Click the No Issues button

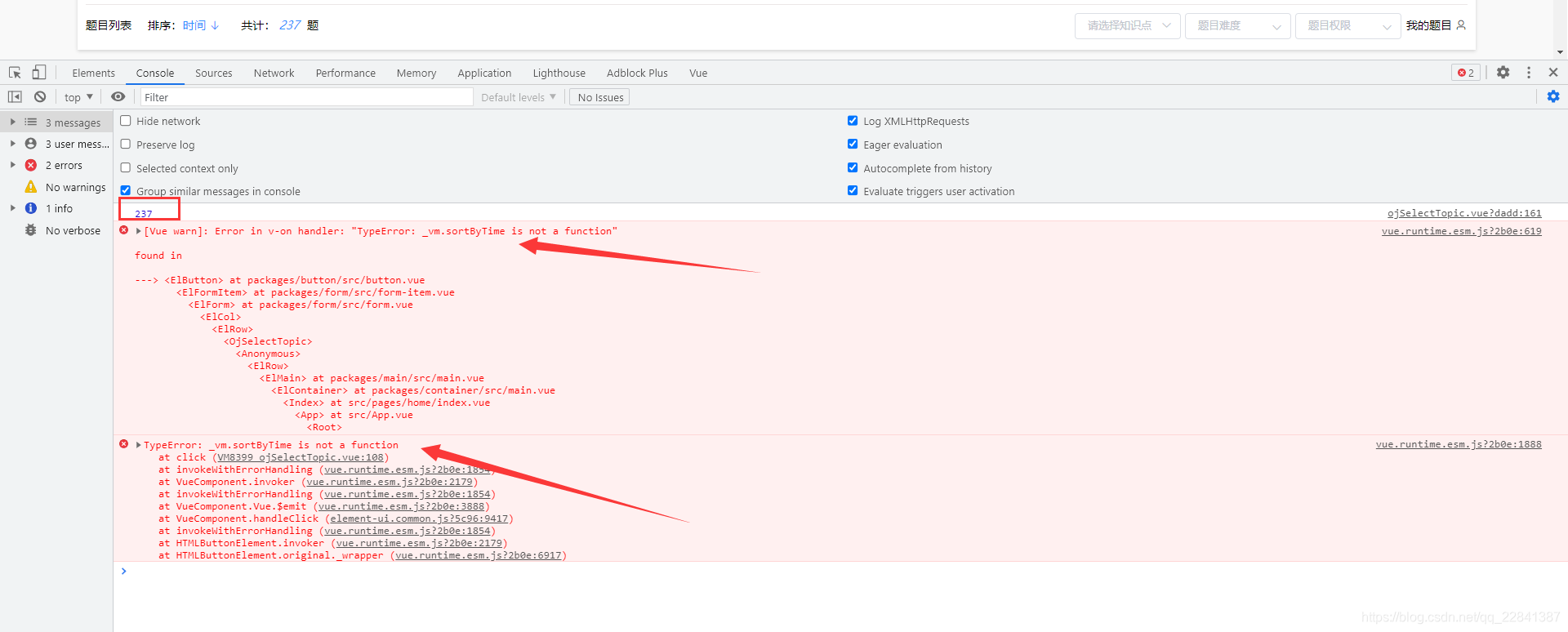[x=600, y=97]
